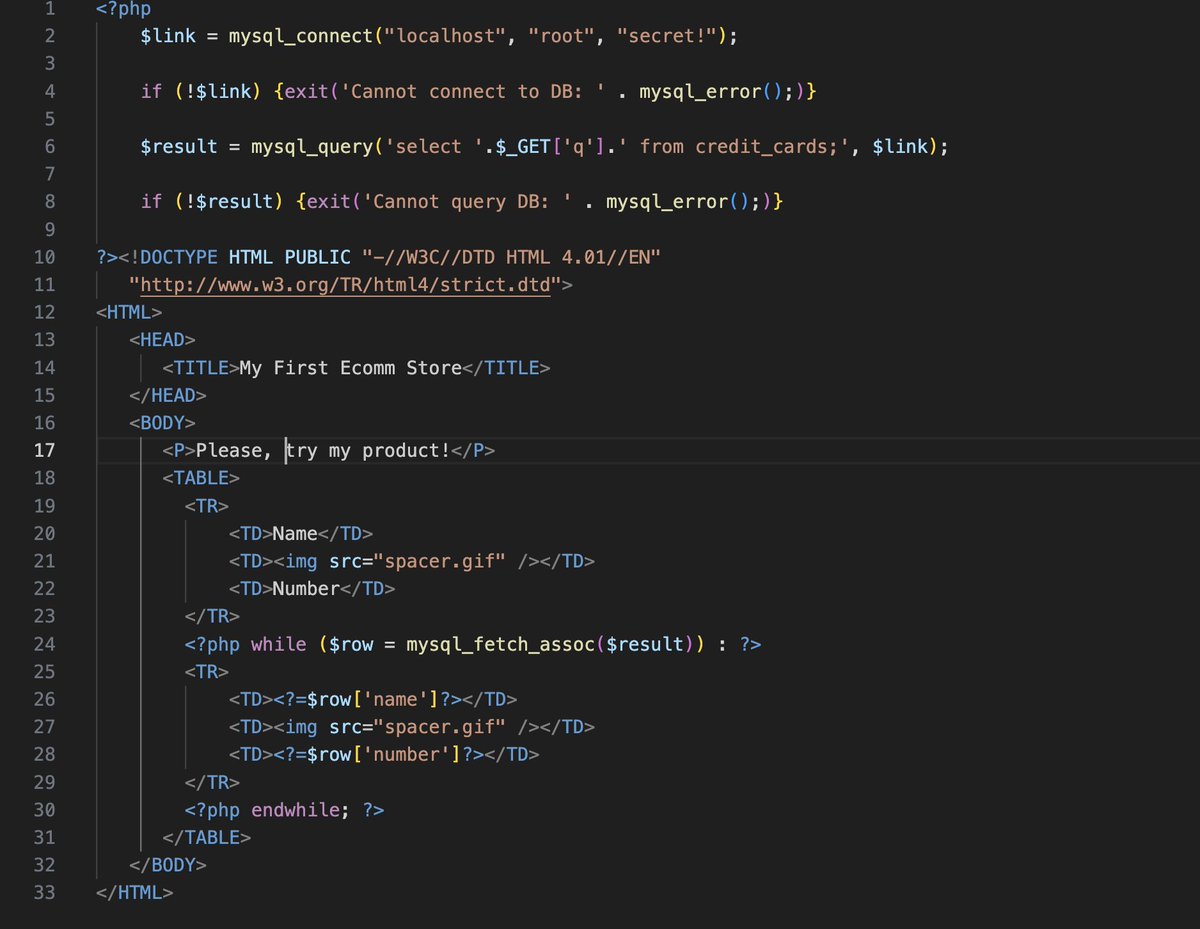Click the closing </HEAD> tag
1200x929 pixels.
click(168, 395)
